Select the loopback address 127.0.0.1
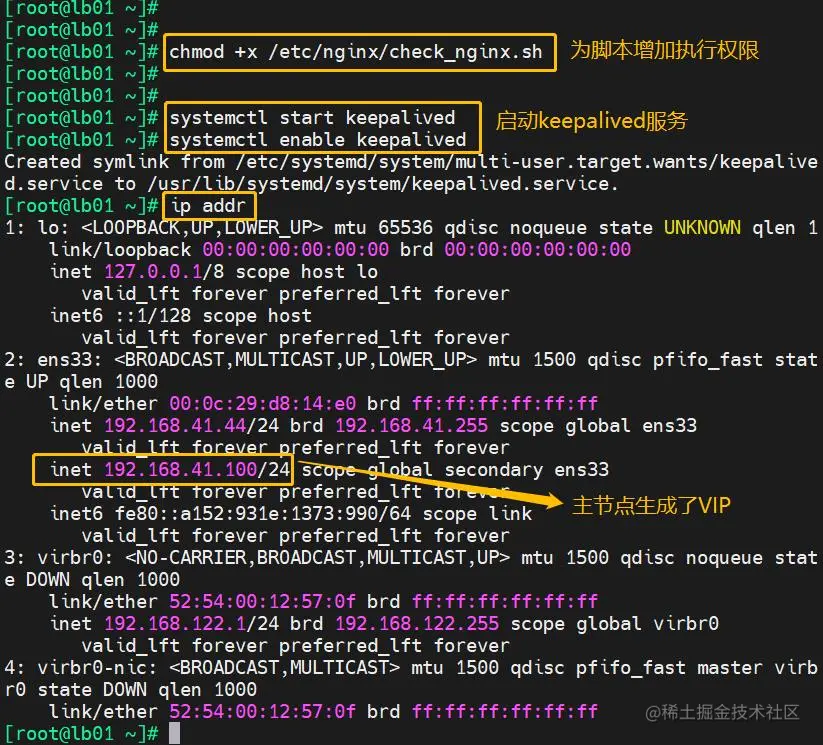Image resolution: width=823 pixels, height=745 pixels. [153, 272]
